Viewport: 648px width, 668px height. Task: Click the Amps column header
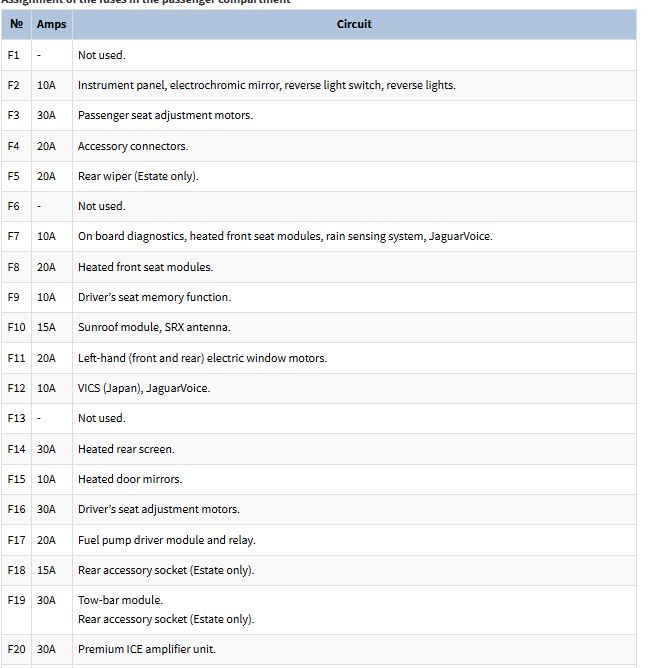50,24
